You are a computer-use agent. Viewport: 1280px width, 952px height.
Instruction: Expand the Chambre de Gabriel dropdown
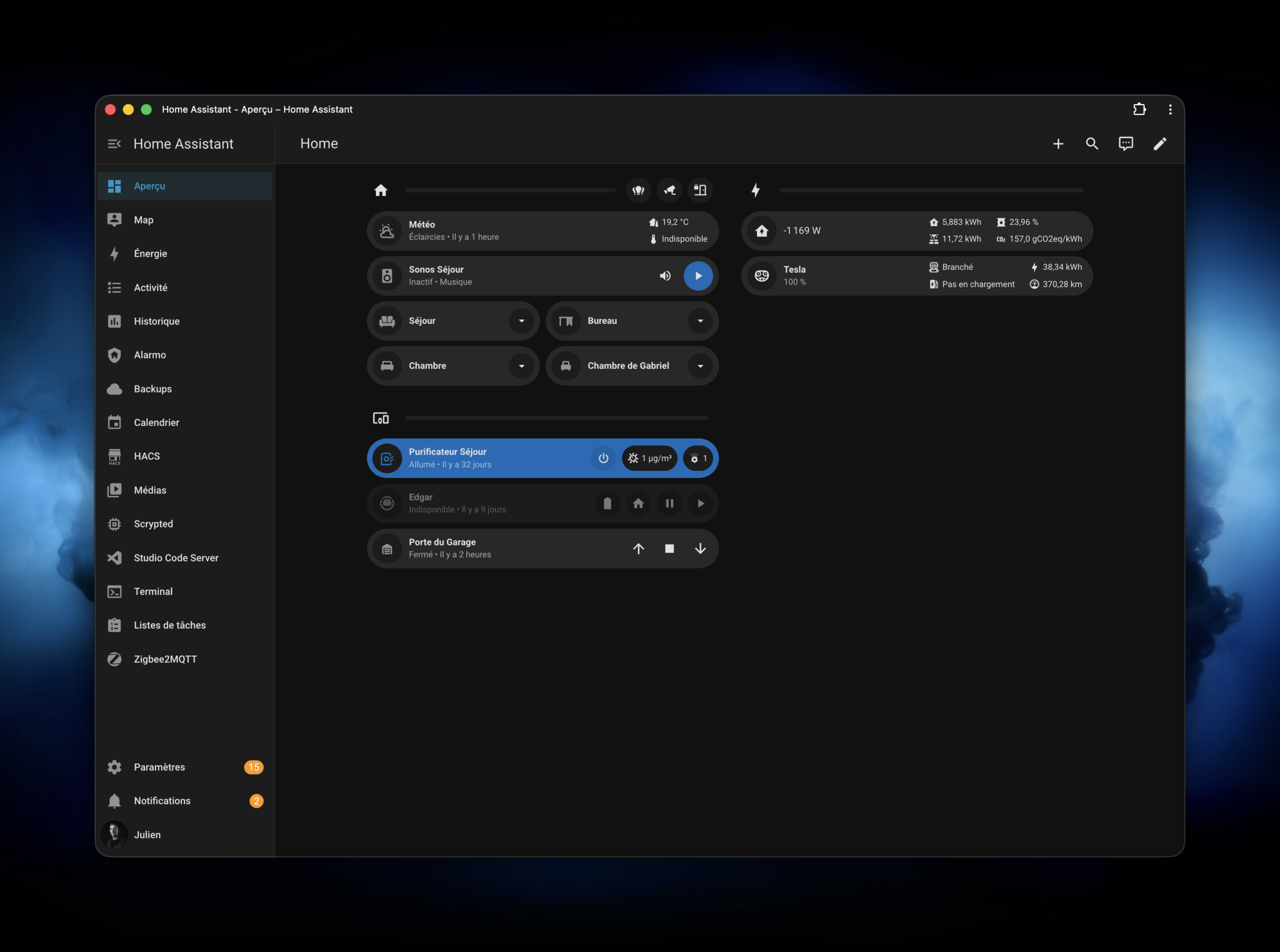coord(700,366)
